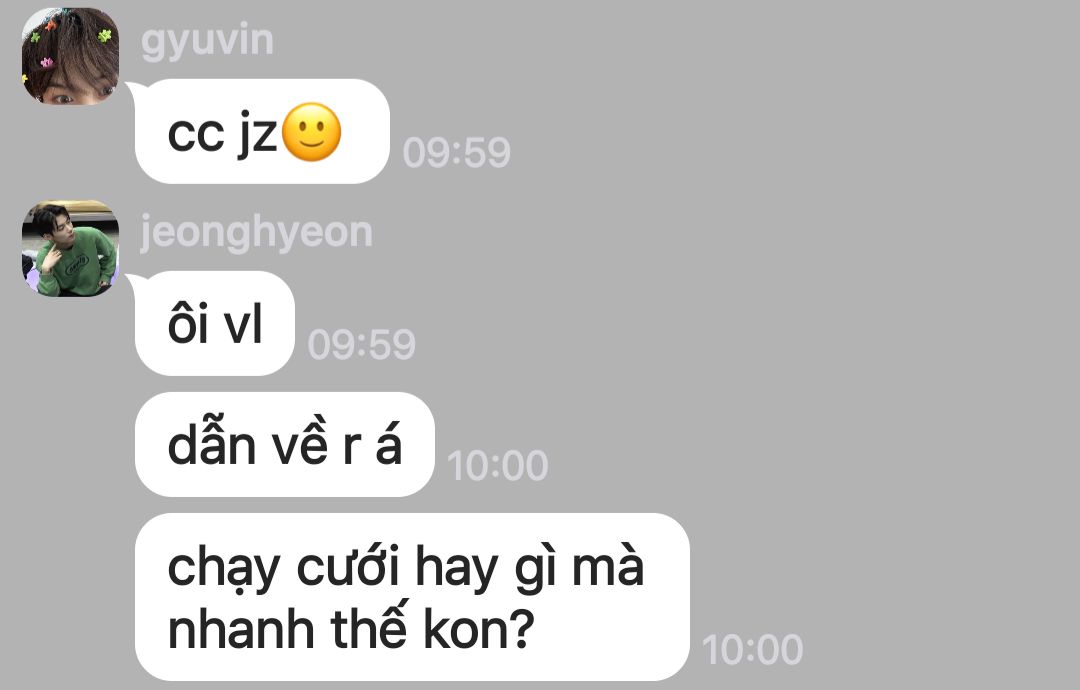Click the word "cưới" in the last bubble
Viewport: 1080px width, 690px height.
(349, 567)
